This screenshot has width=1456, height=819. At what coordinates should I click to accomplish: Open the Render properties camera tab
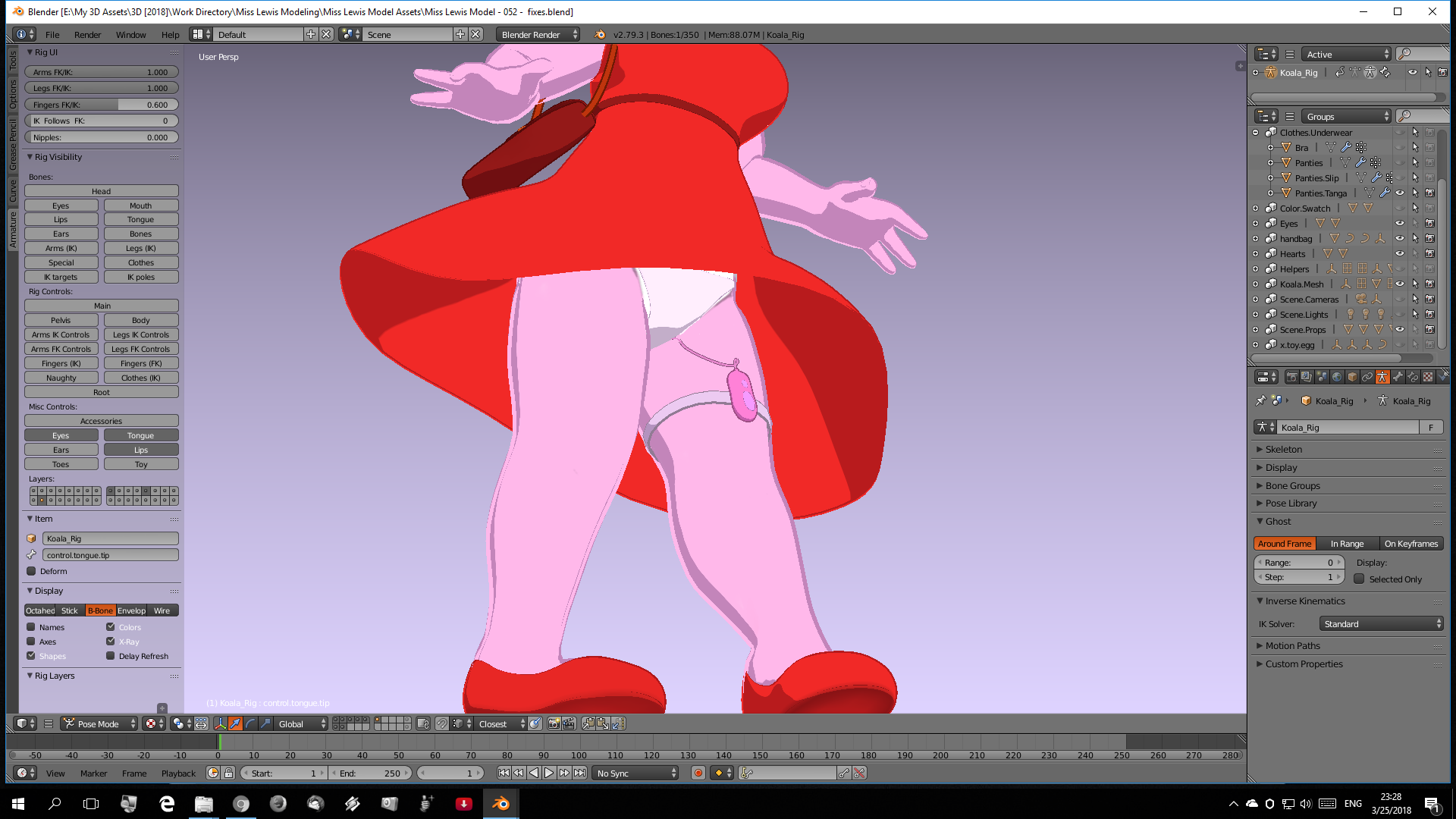pyautogui.click(x=1292, y=377)
